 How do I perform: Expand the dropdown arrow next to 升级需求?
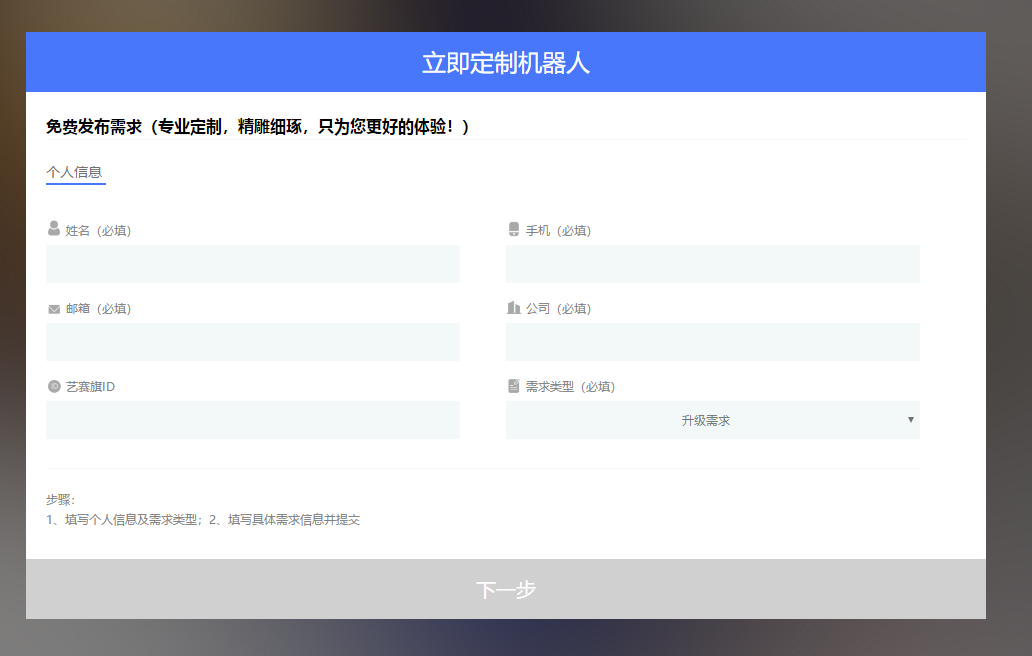(910, 420)
